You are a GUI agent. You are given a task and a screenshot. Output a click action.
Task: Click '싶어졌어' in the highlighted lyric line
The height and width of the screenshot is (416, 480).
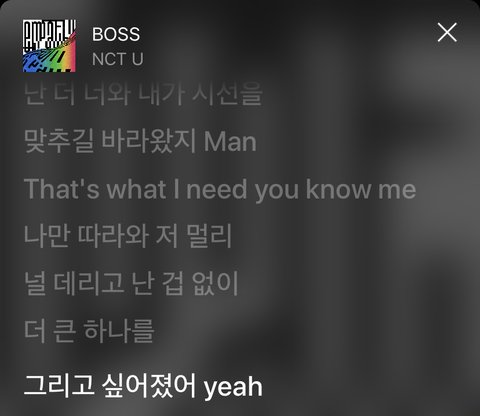click(149, 386)
